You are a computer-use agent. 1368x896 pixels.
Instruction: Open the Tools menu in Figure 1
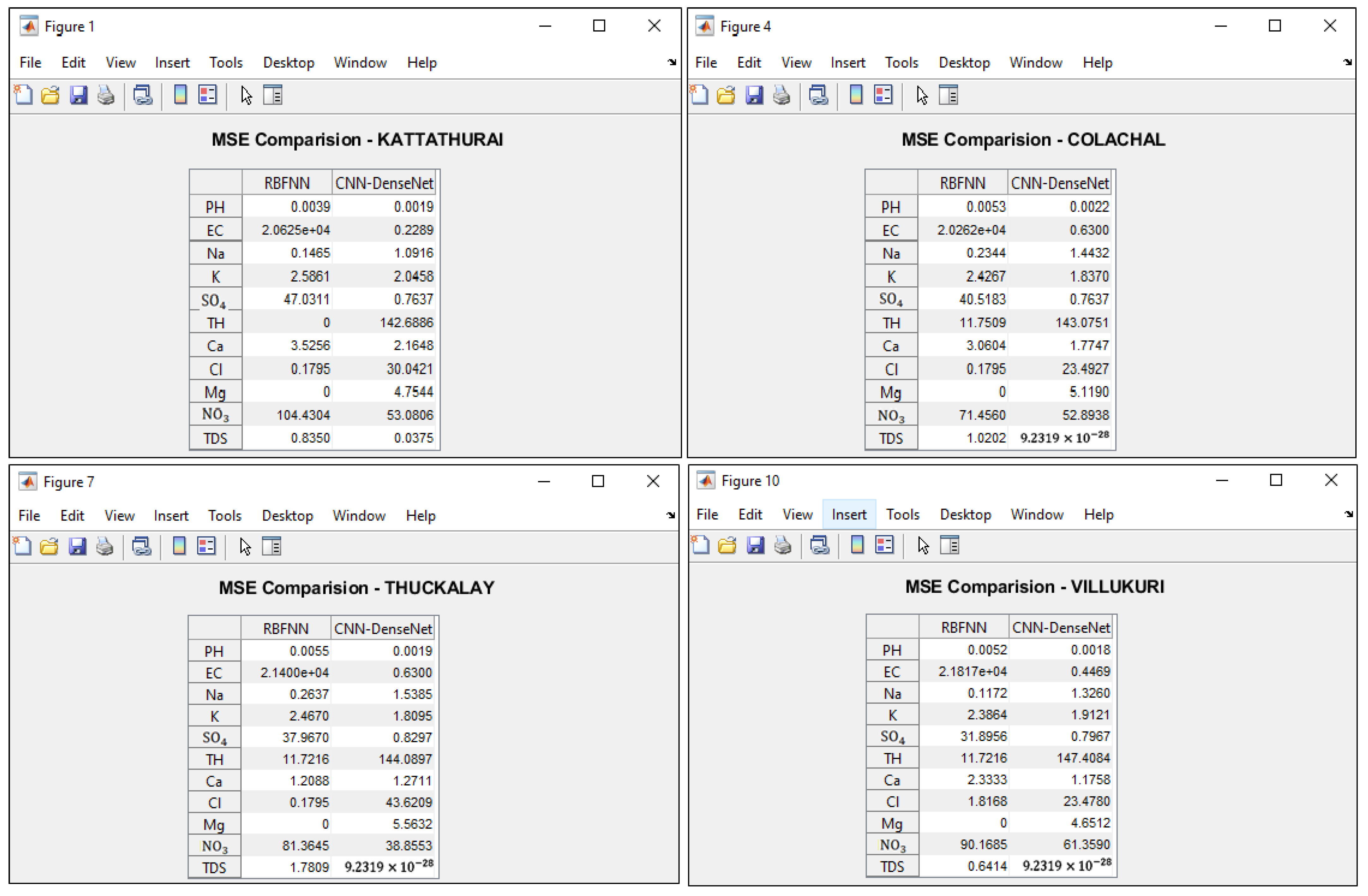tap(225, 63)
